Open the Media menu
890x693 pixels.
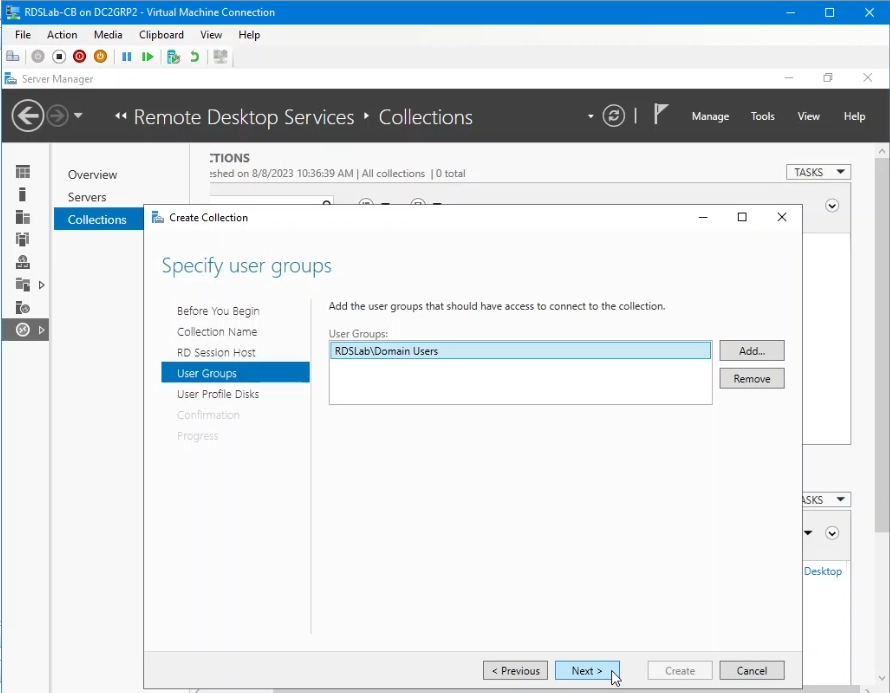(107, 34)
